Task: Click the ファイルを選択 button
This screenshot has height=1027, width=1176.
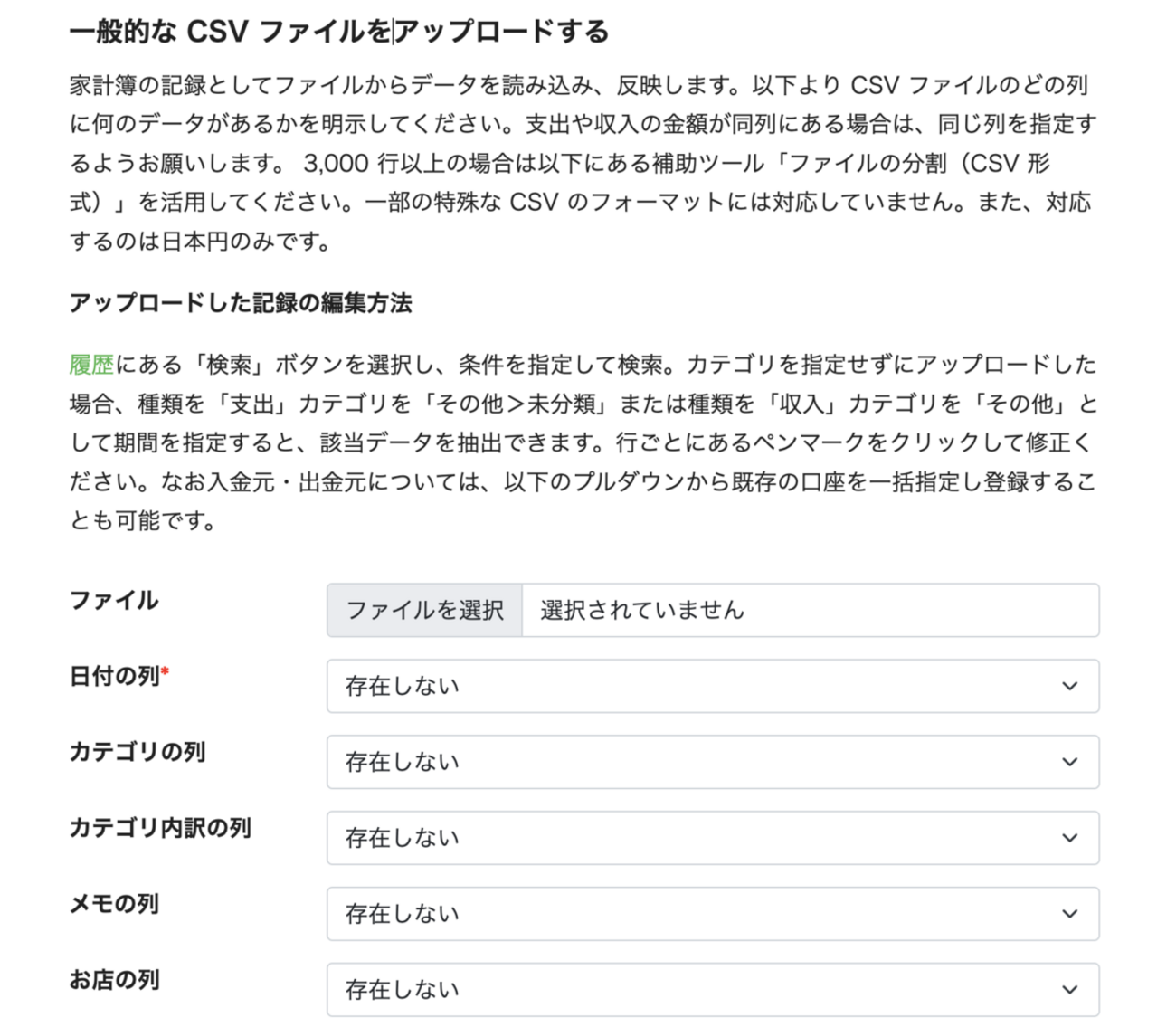Action: coord(424,611)
